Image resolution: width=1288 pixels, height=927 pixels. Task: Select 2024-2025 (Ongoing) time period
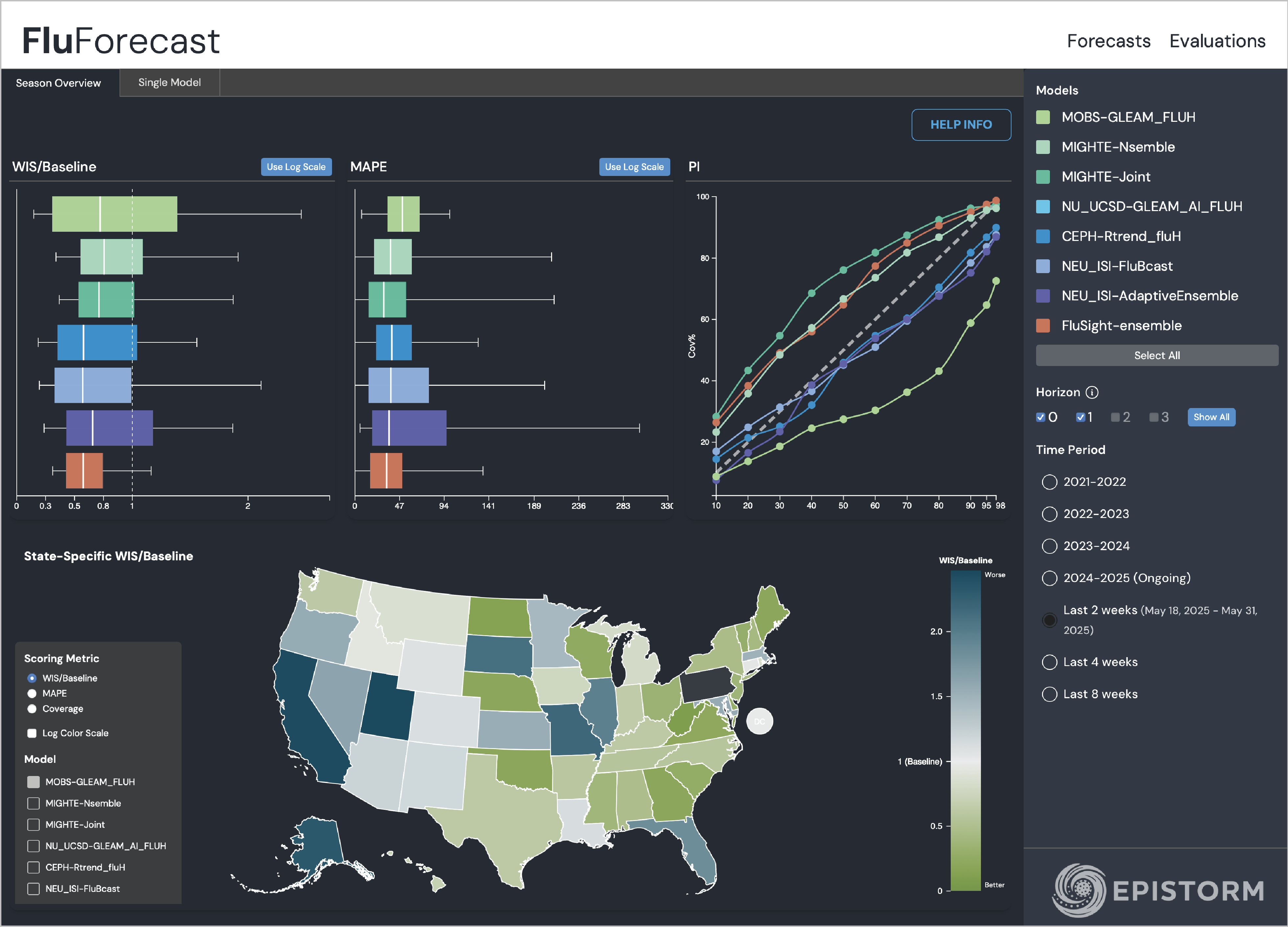pyautogui.click(x=1050, y=578)
